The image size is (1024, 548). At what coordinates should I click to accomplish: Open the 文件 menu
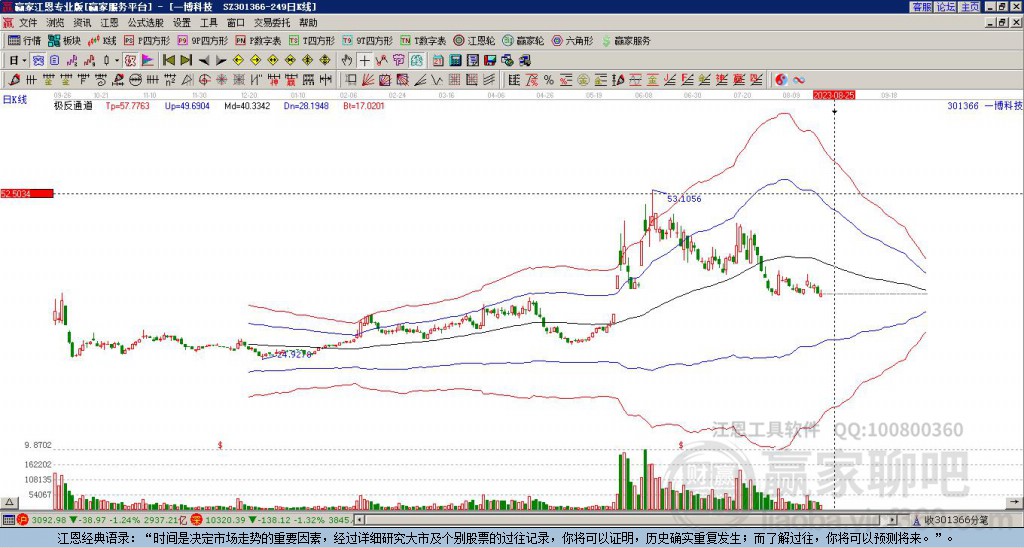point(28,23)
